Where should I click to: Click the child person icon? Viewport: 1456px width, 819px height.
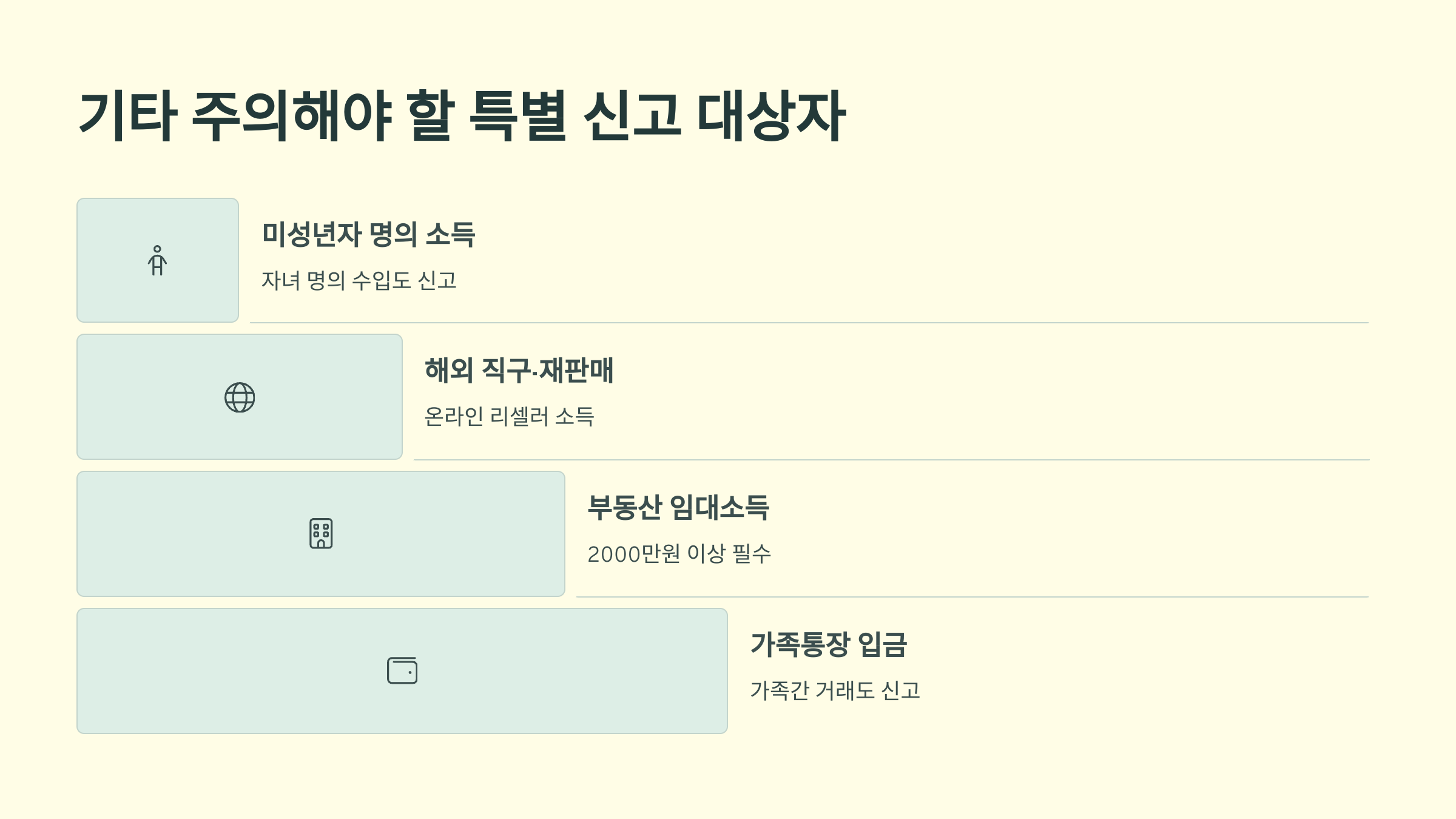(x=157, y=260)
